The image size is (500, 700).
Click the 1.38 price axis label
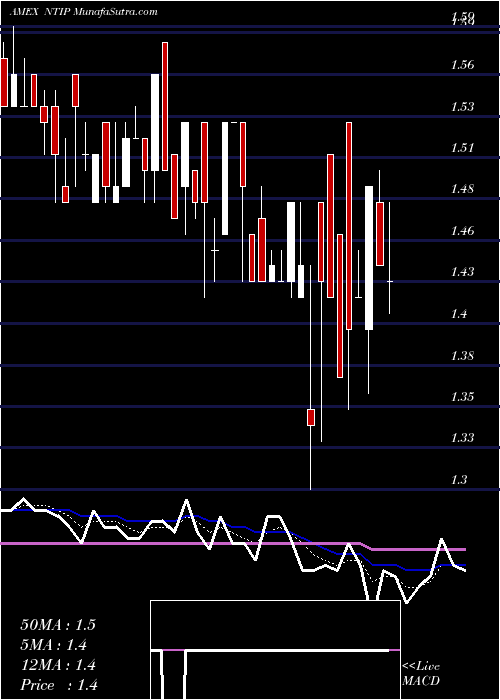462,356
